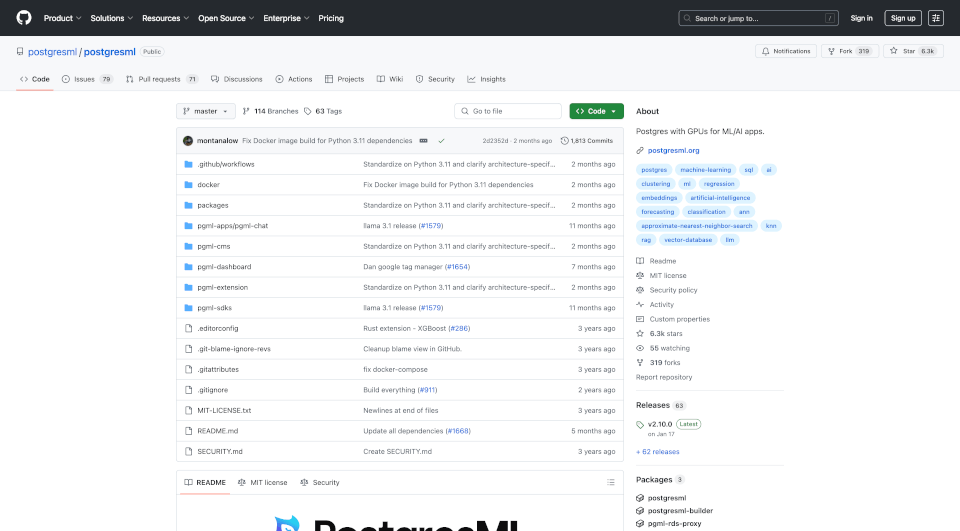
Task: Open the README outline list icon
Action: point(611,482)
